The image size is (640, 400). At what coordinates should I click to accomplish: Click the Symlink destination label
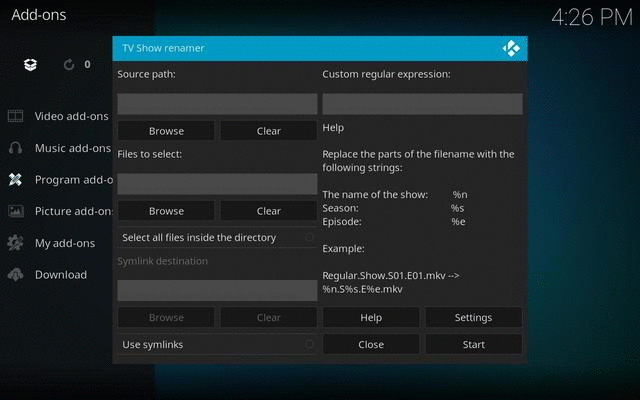162,261
